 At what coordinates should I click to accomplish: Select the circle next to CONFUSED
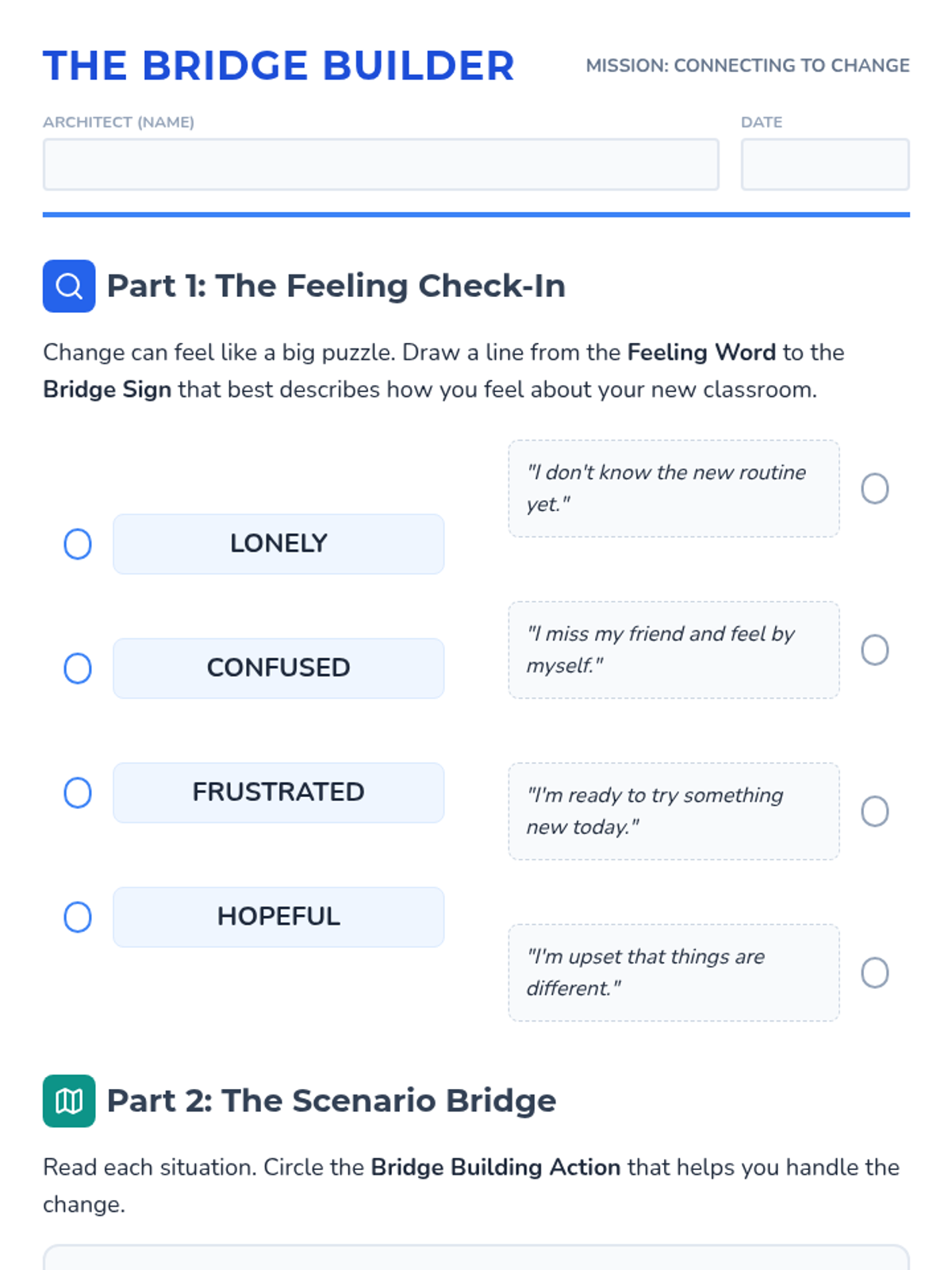(x=78, y=668)
